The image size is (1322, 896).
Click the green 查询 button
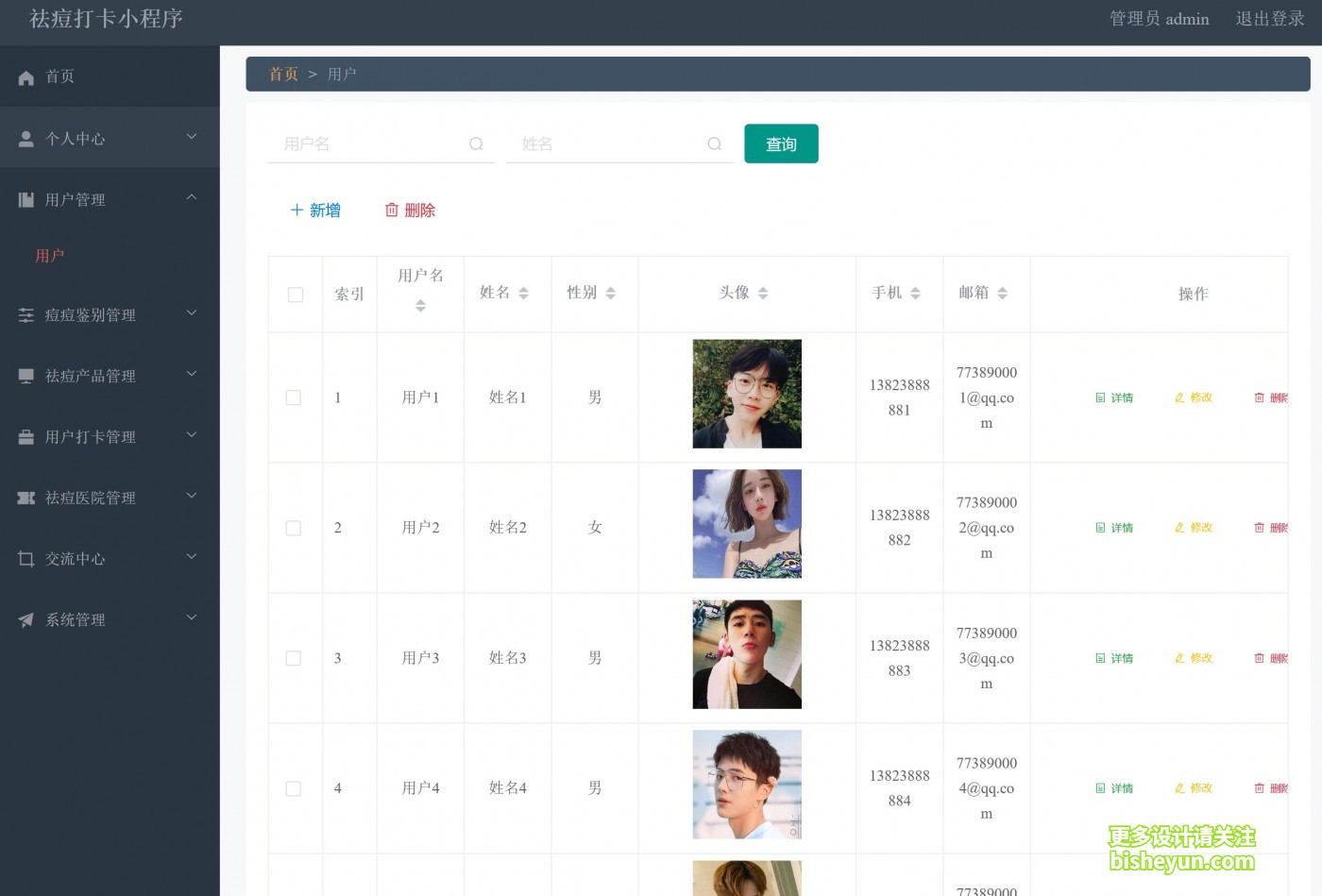point(781,144)
